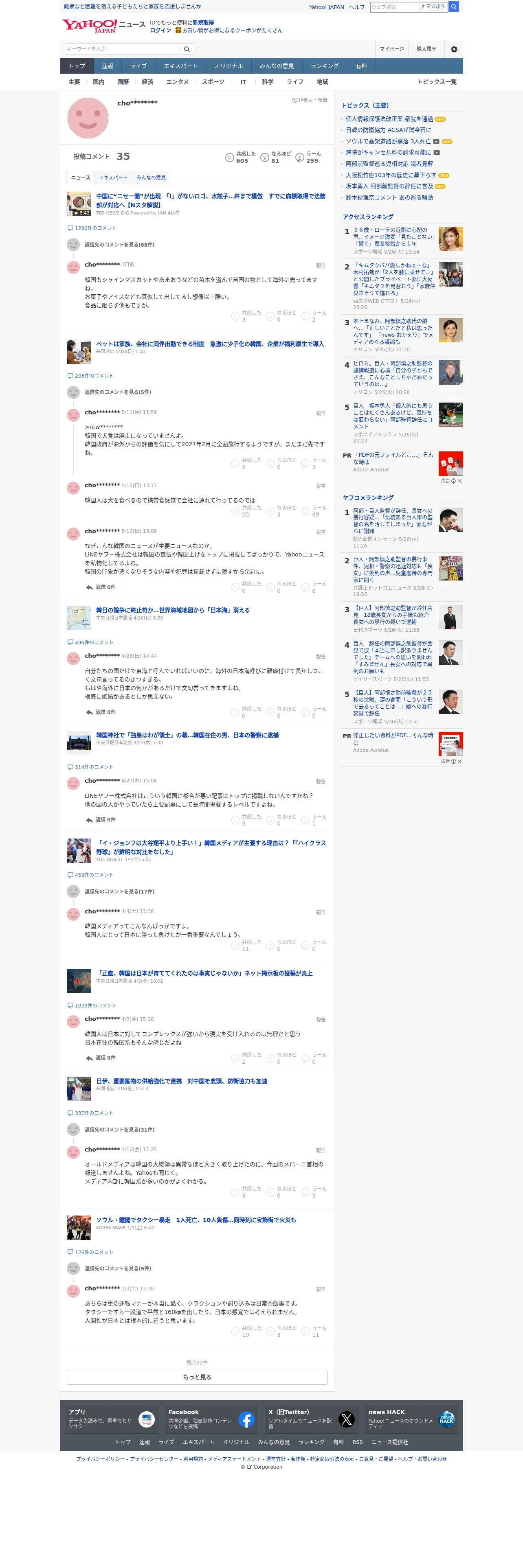Choose the 国際 category in the sub navigation

[x=123, y=82]
